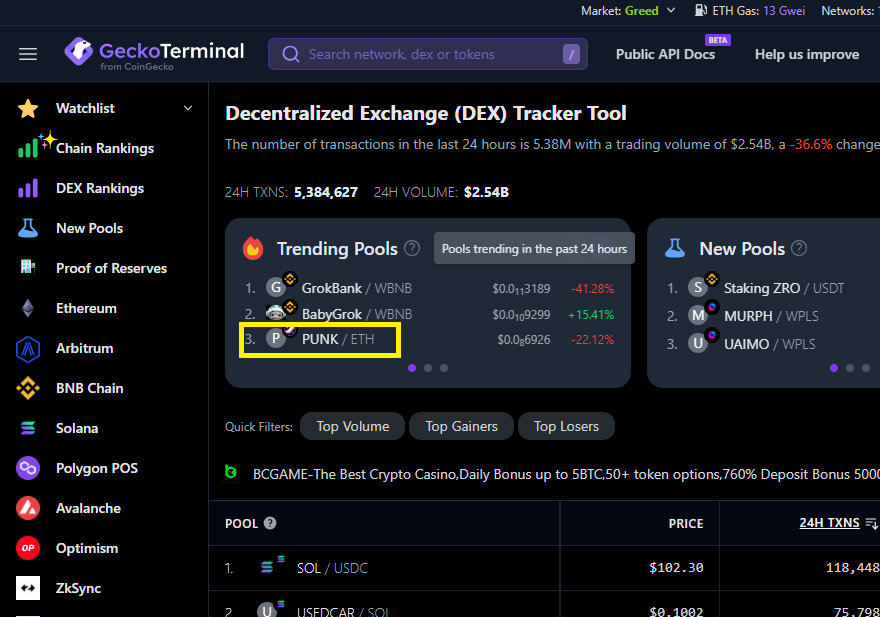This screenshot has height=617, width=880.
Task: Sort by 24H TXNS column header
Action: [x=829, y=523]
